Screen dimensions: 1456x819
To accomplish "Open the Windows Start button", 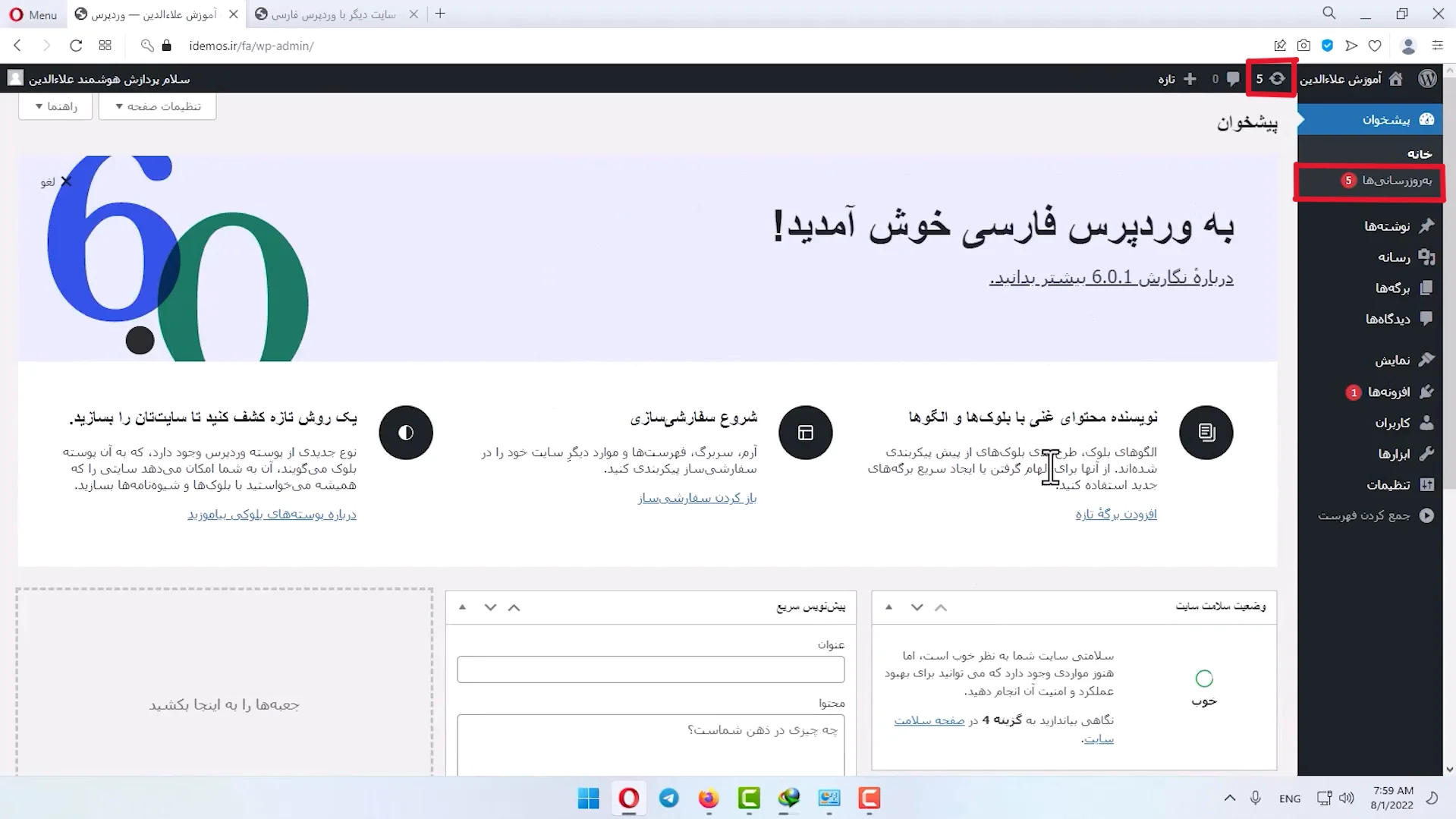I will click(x=589, y=799).
